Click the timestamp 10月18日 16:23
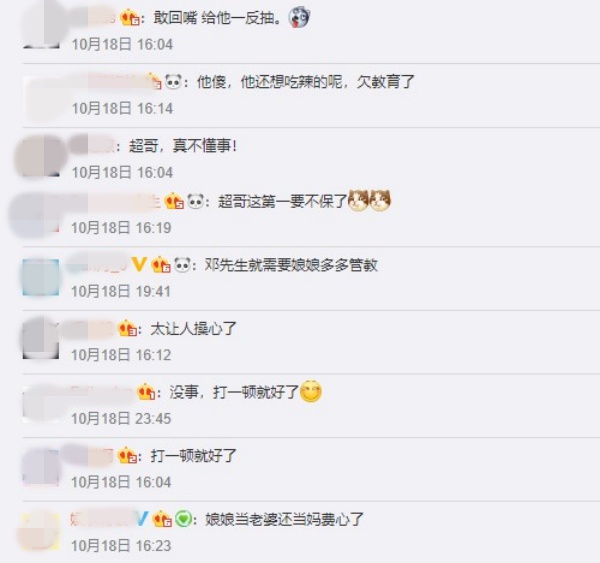The image size is (600, 563). [x=121, y=545]
